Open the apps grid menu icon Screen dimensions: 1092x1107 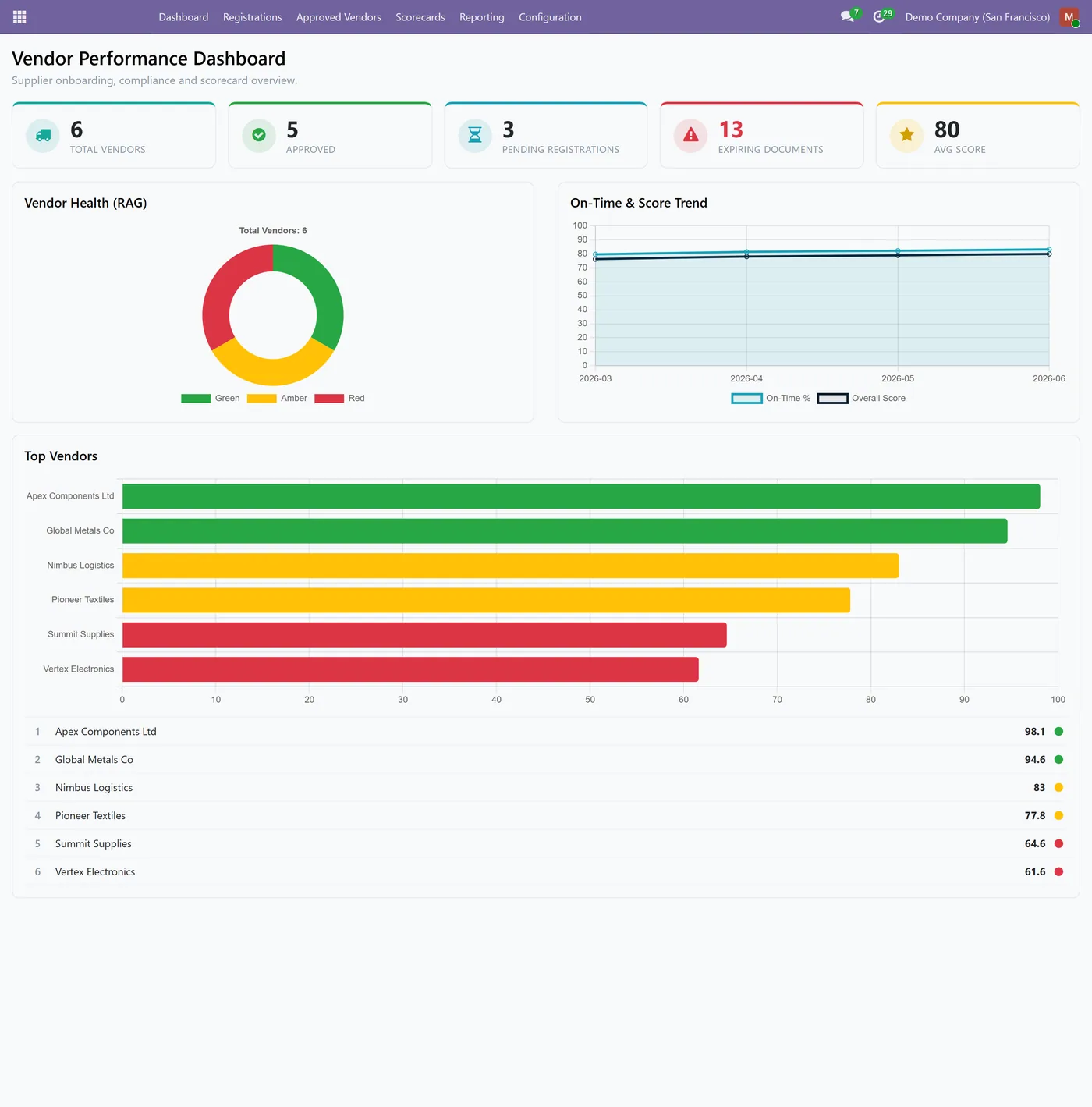pos(19,16)
